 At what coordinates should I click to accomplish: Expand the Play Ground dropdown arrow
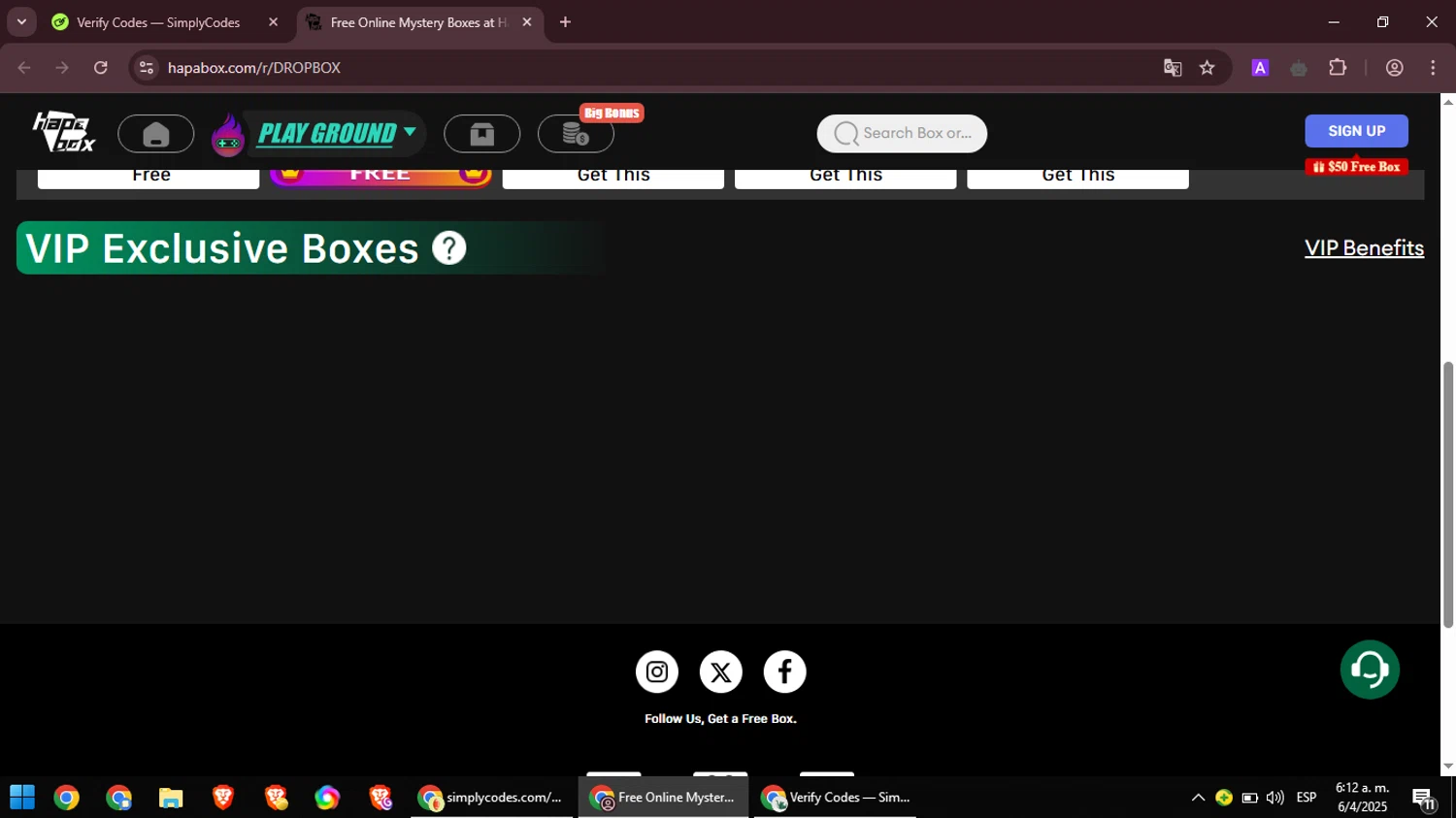(410, 132)
